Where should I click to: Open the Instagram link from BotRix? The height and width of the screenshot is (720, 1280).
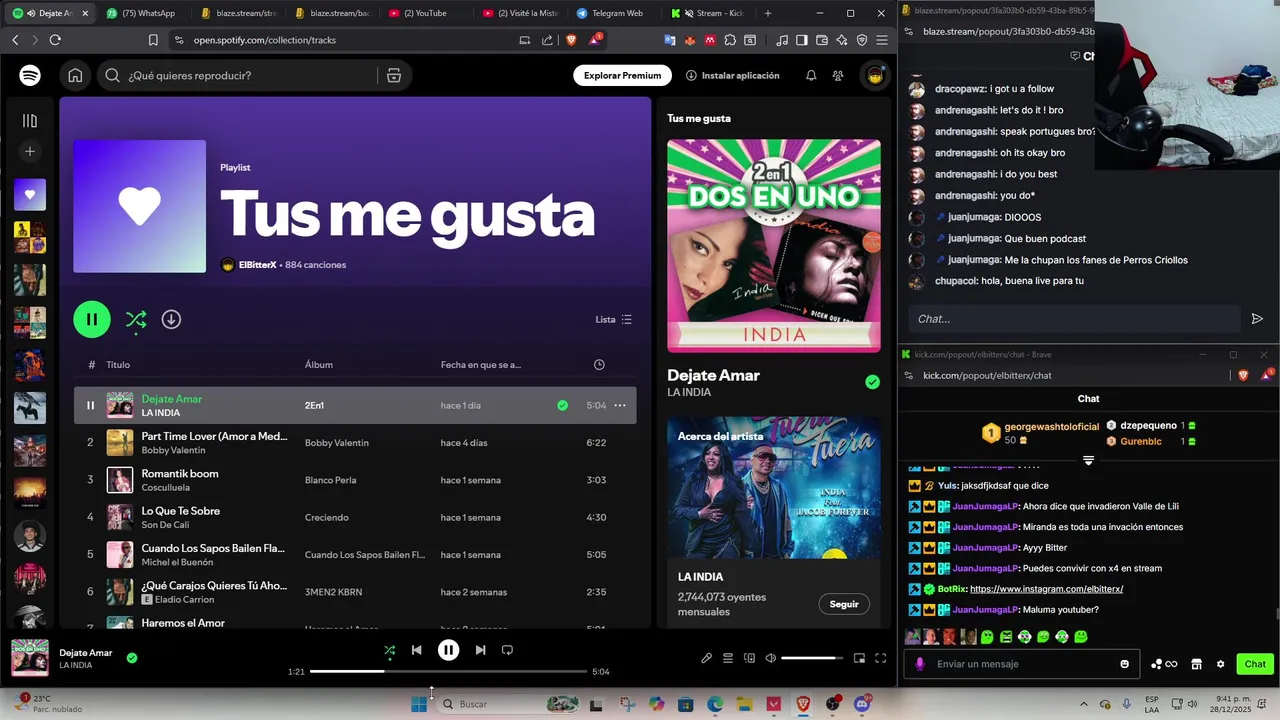(x=1047, y=589)
